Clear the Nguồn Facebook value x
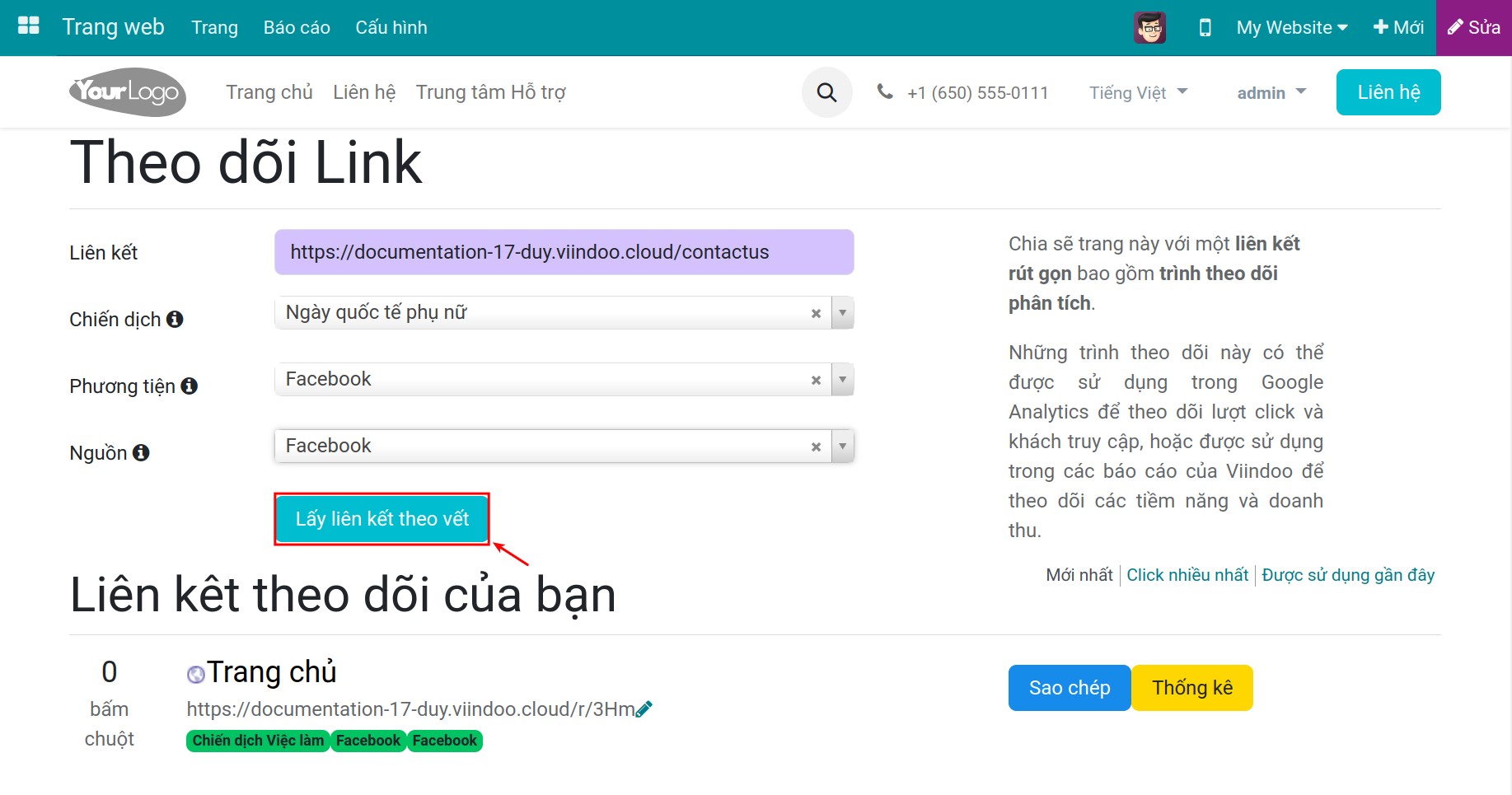 click(x=816, y=447)
